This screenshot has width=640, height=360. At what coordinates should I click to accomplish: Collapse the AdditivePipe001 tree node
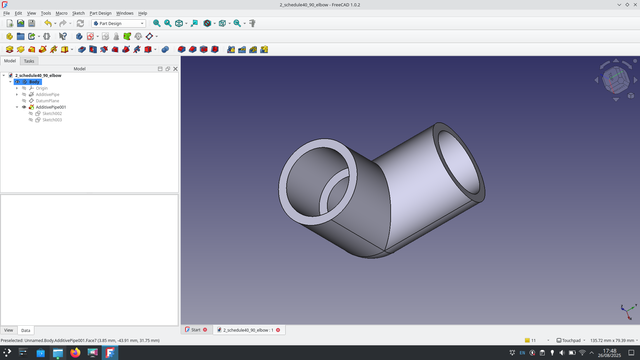point(17,107)
